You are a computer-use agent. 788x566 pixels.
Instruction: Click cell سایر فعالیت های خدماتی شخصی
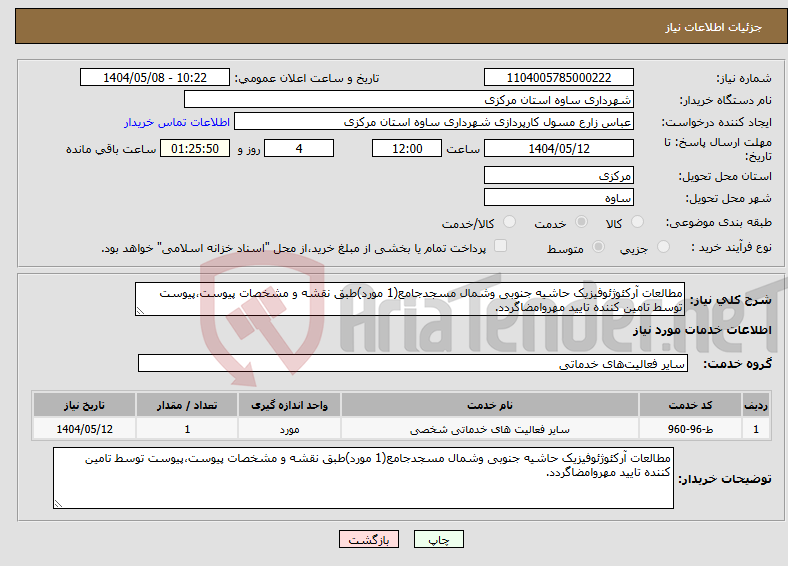click(x=489, y=429)
